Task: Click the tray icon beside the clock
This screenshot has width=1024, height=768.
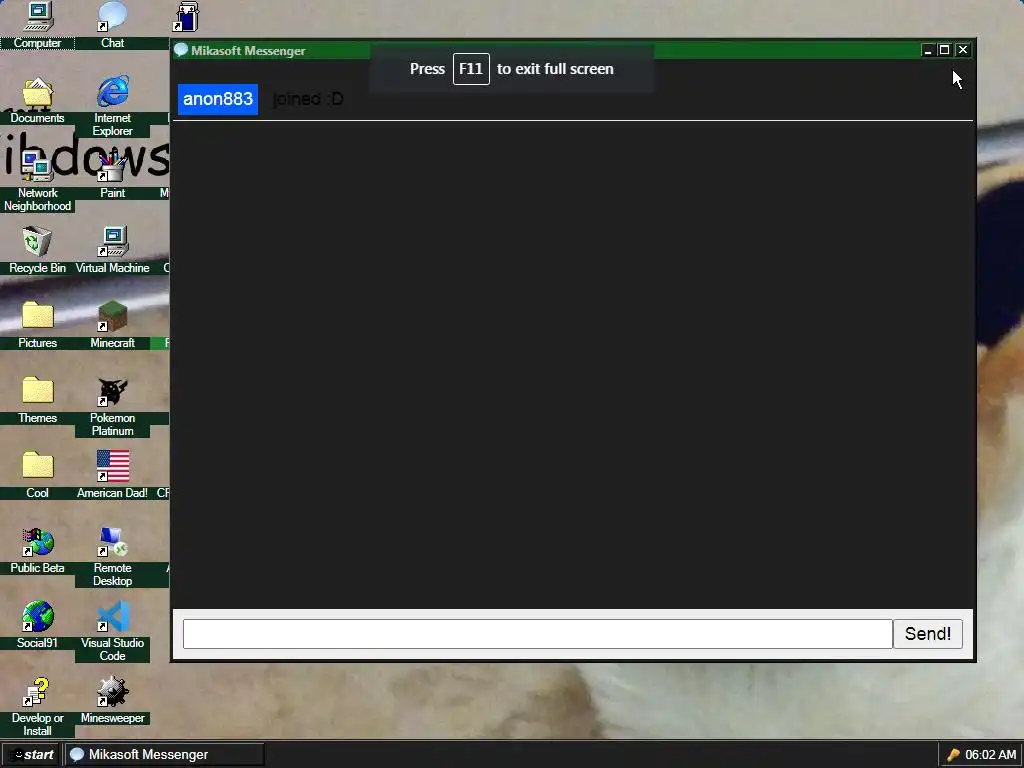Action: [953, 755]
